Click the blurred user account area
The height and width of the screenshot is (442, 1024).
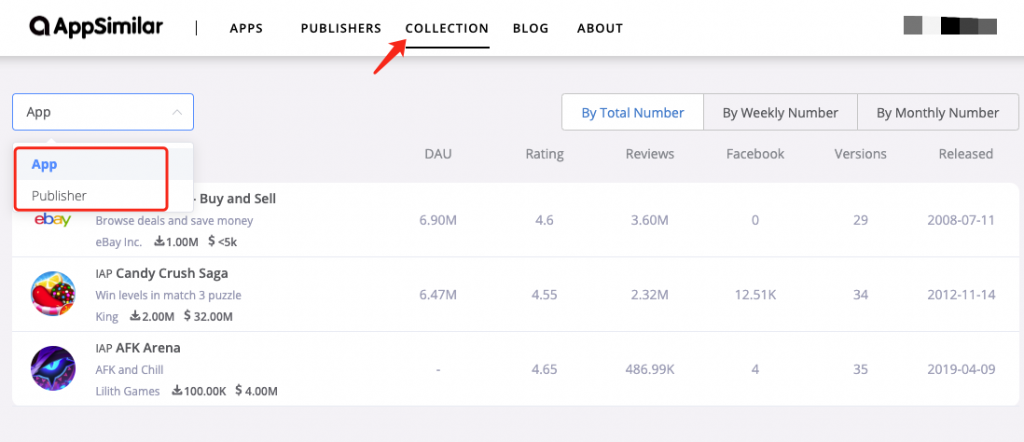coord(950,26)
